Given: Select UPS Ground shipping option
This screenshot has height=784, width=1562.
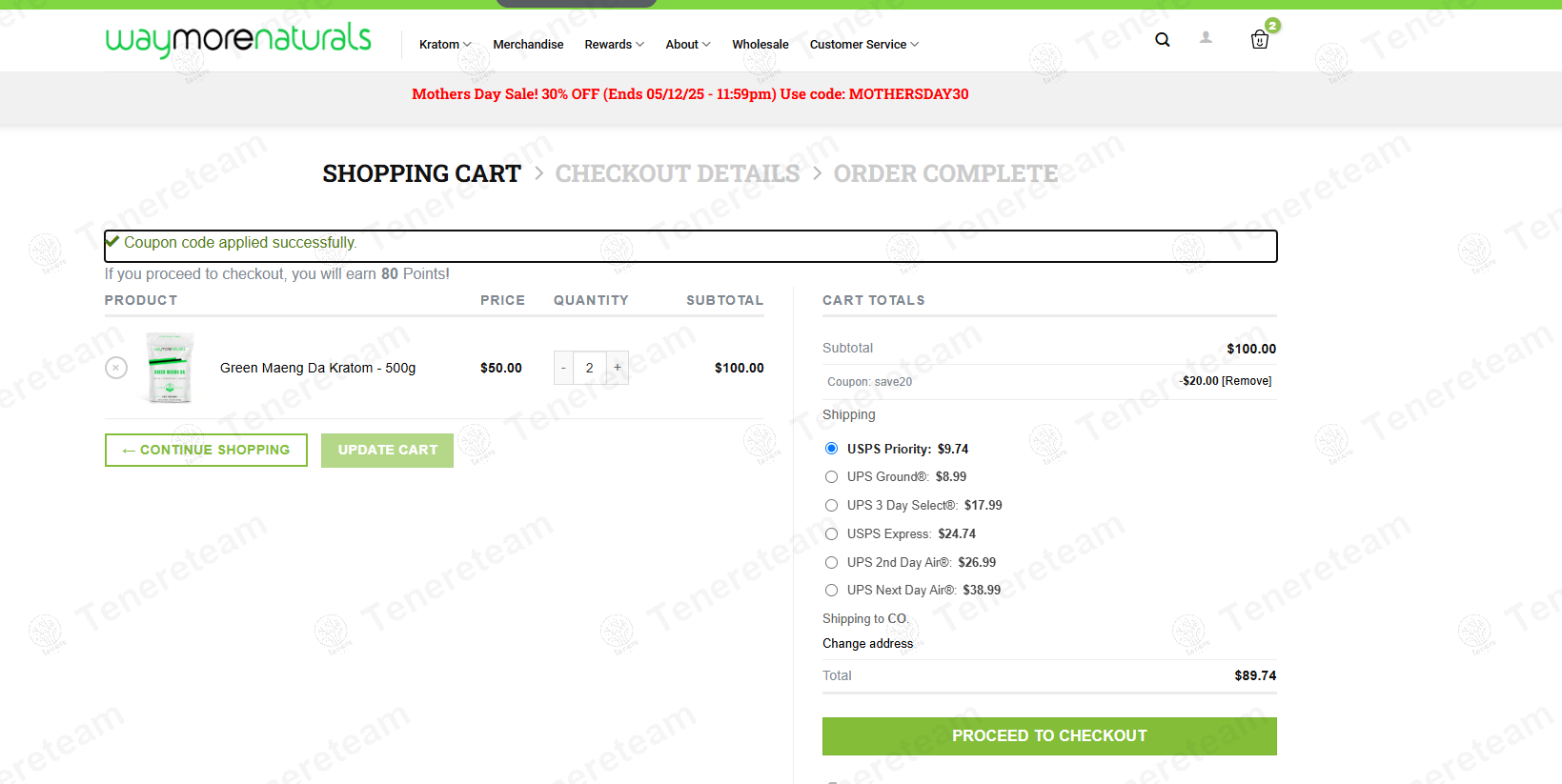Looking at the screenshot, I should [831, 476].
